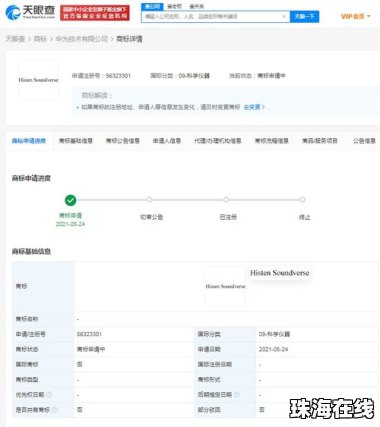
Task: Click the Tianyancha logo
Action: pos(30,12)
